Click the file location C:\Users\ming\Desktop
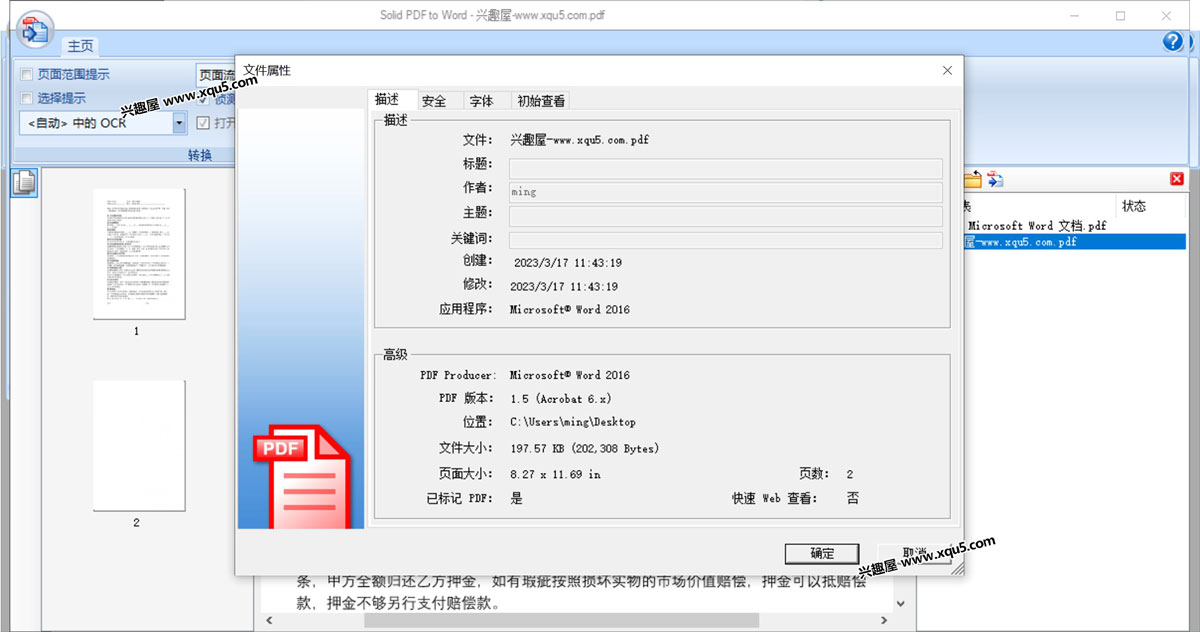The height and width of the screenshot is (632, 1200). coord(572,422)
